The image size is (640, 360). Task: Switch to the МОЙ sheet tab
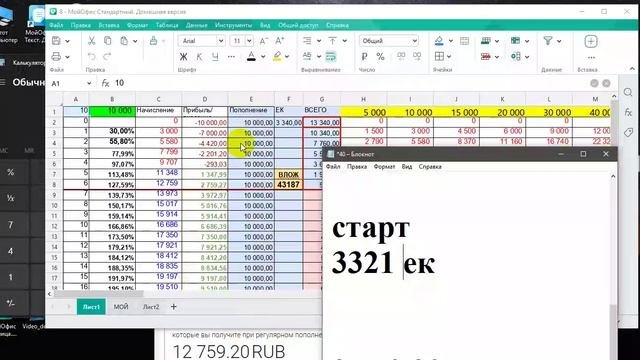[x=121, y=307]
